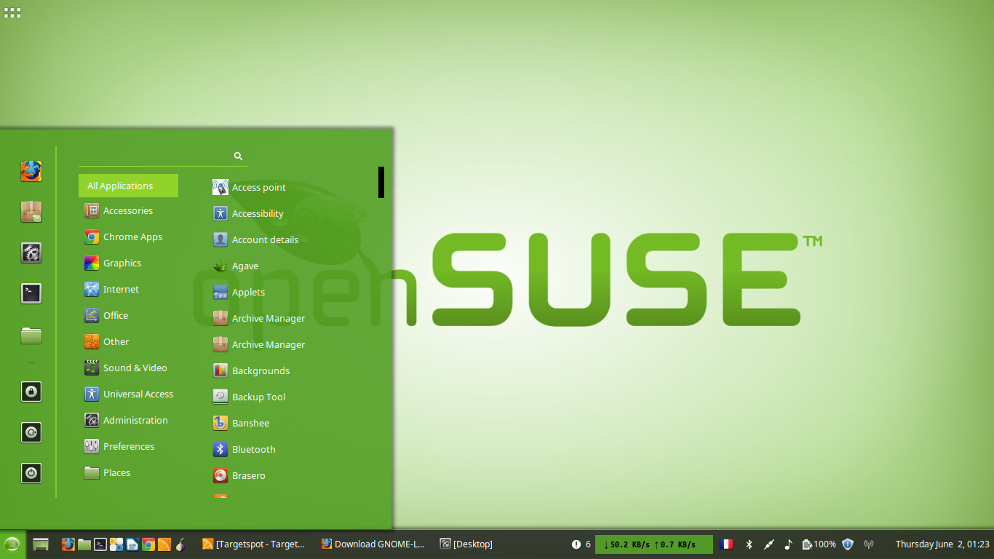Image resolution: width=994 pixels, height=559 pixels.
Task: Click the show desktop panel icon
Action: tap(41, 544)
